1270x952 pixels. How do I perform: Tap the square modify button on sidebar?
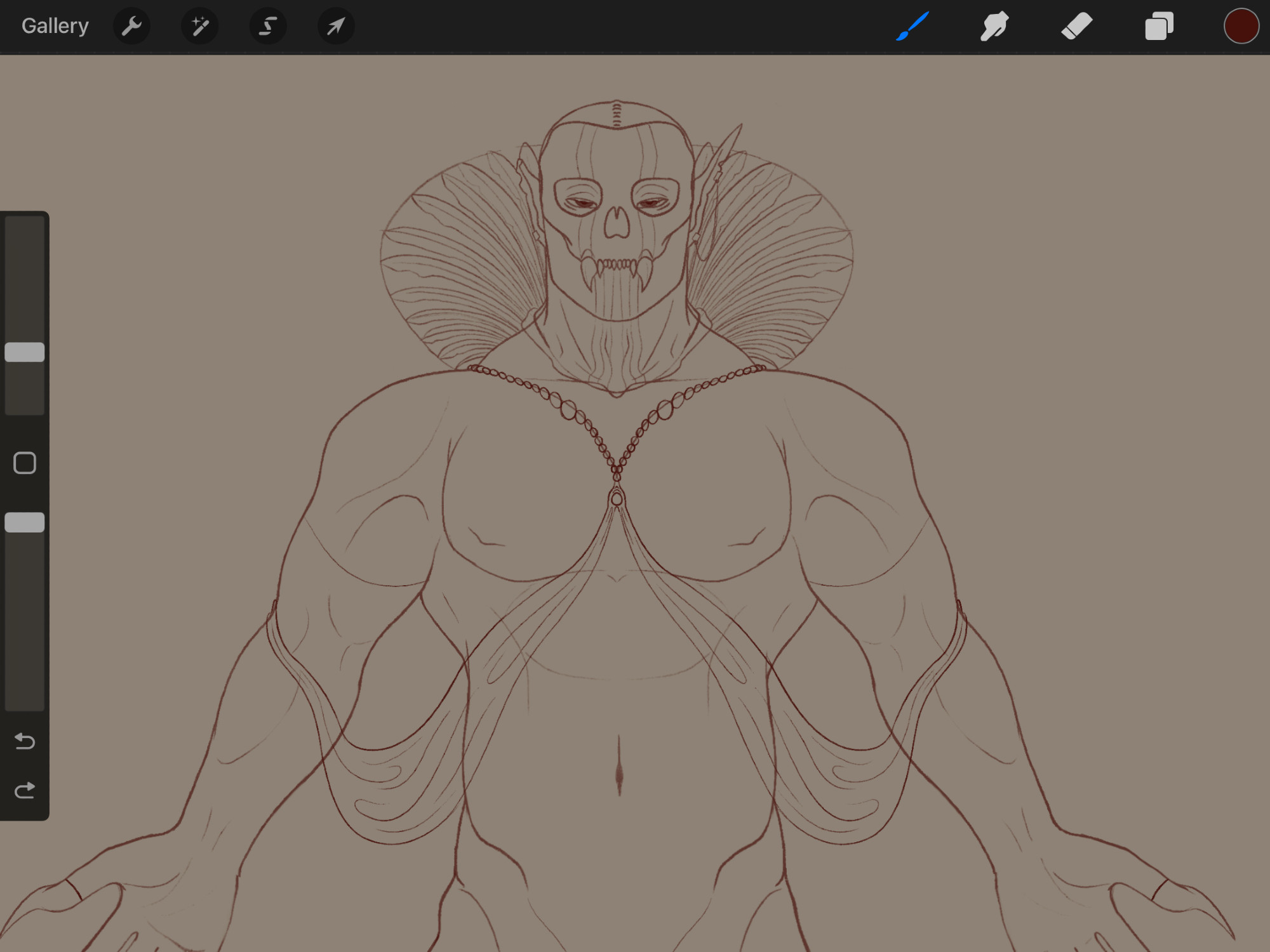point(25,463)
